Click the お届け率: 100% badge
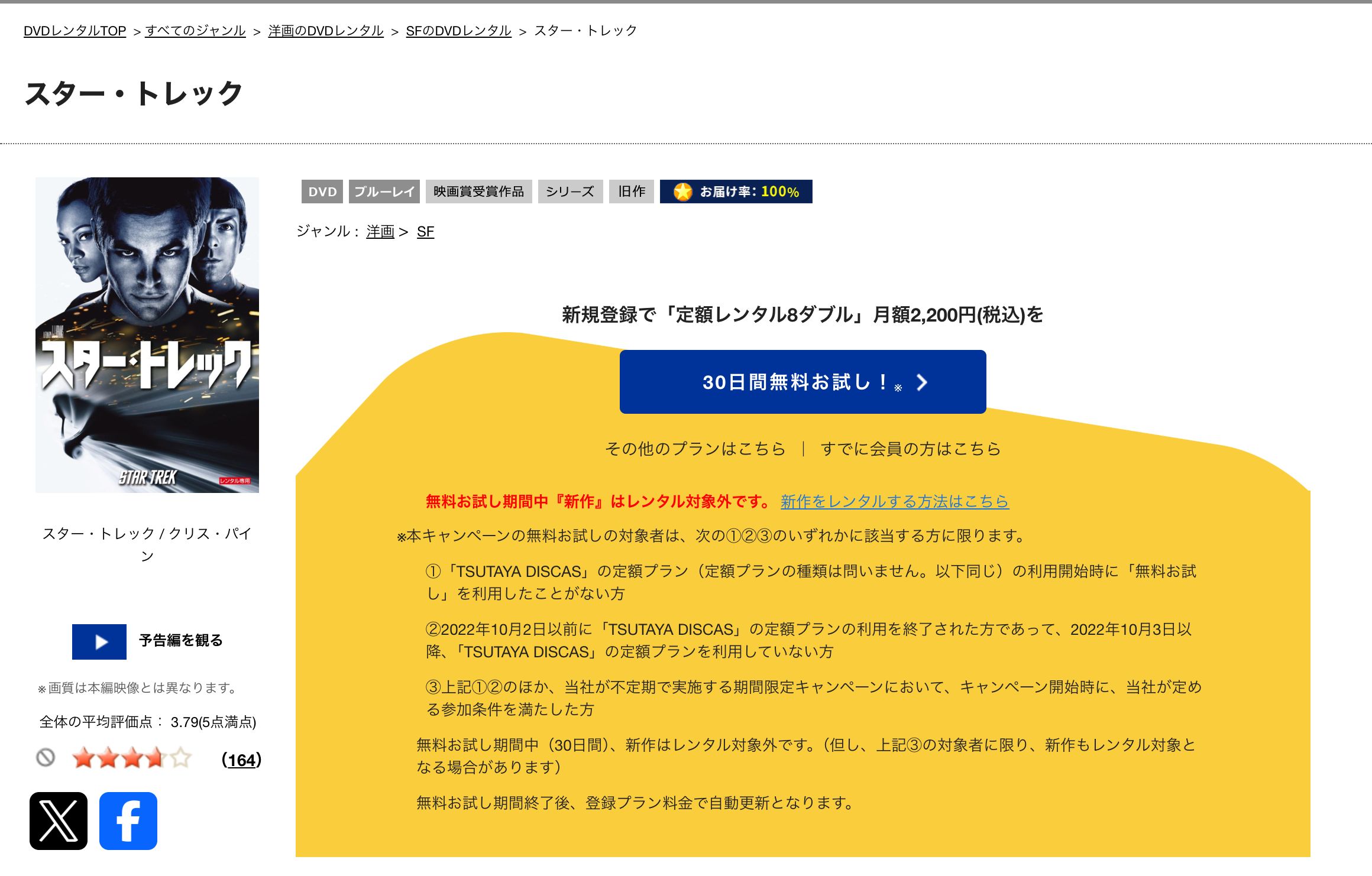The height and width of the screenshot is (876, 1372). [x=736, y=192]
